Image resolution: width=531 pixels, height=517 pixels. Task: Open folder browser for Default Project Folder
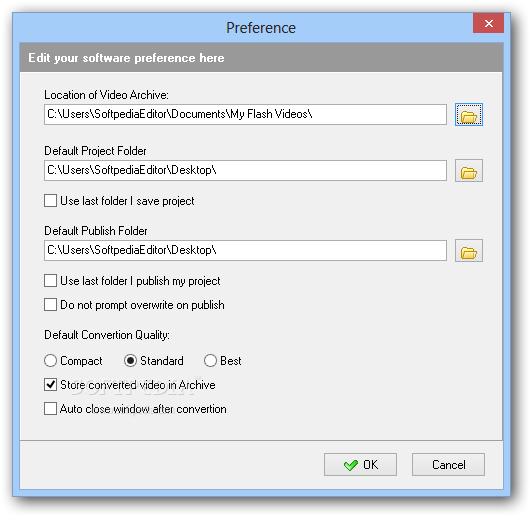point(469,171)
